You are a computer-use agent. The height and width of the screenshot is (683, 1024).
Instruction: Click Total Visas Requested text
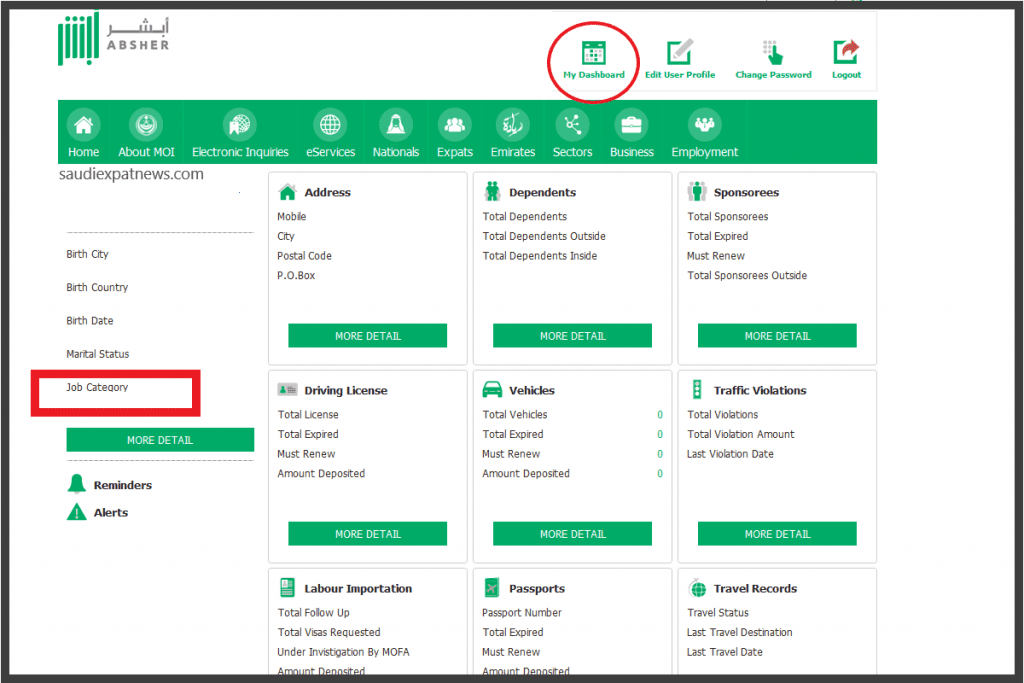click(x=328, y=632)
